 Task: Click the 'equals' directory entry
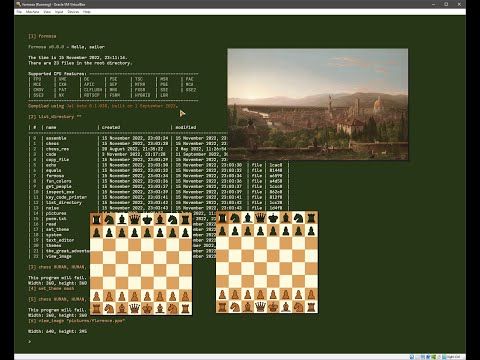click(53, 170)
